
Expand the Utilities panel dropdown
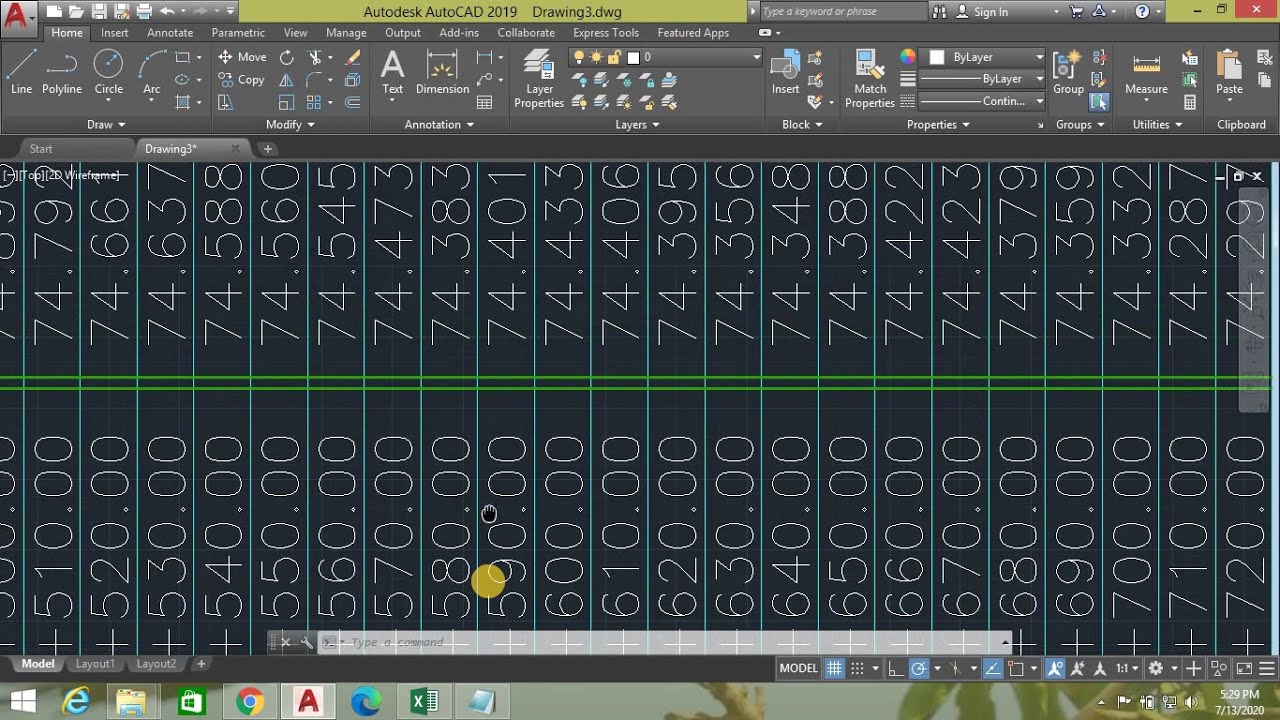click(x=1157, y=124)
